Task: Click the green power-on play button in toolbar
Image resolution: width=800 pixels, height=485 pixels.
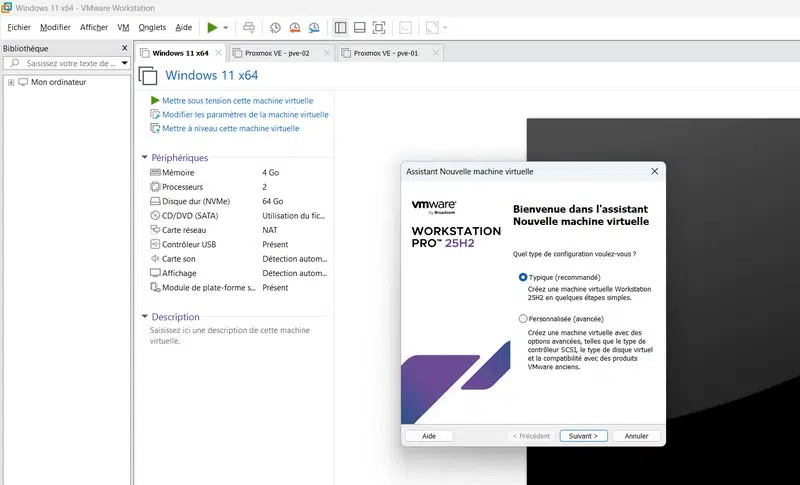Action: tap(212, 28)
